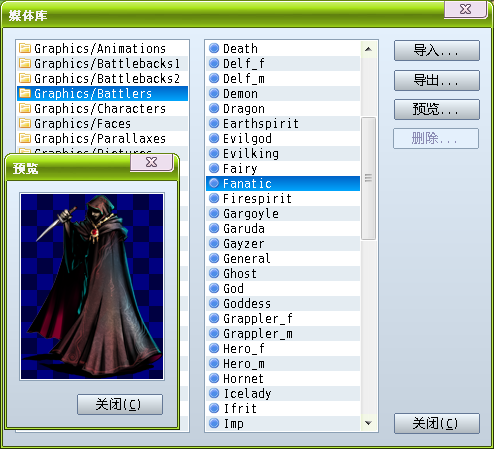Click the blue dot icon beside Earthspirit

click(x=214, y=123)
